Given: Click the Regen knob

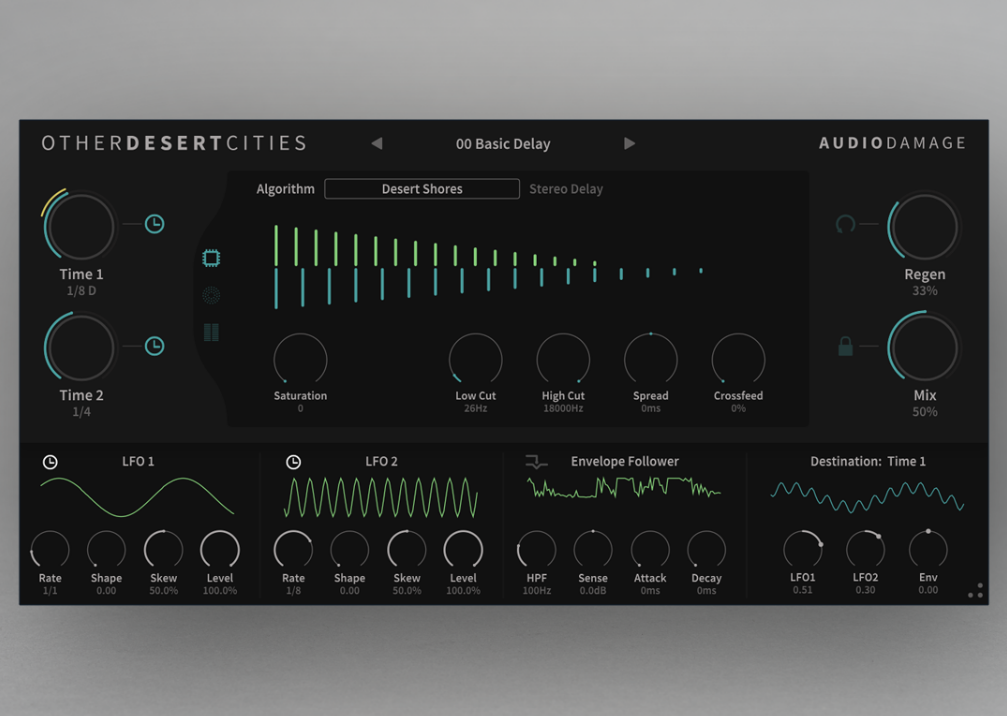Looking at the screenshot, I should coord(924,227).
